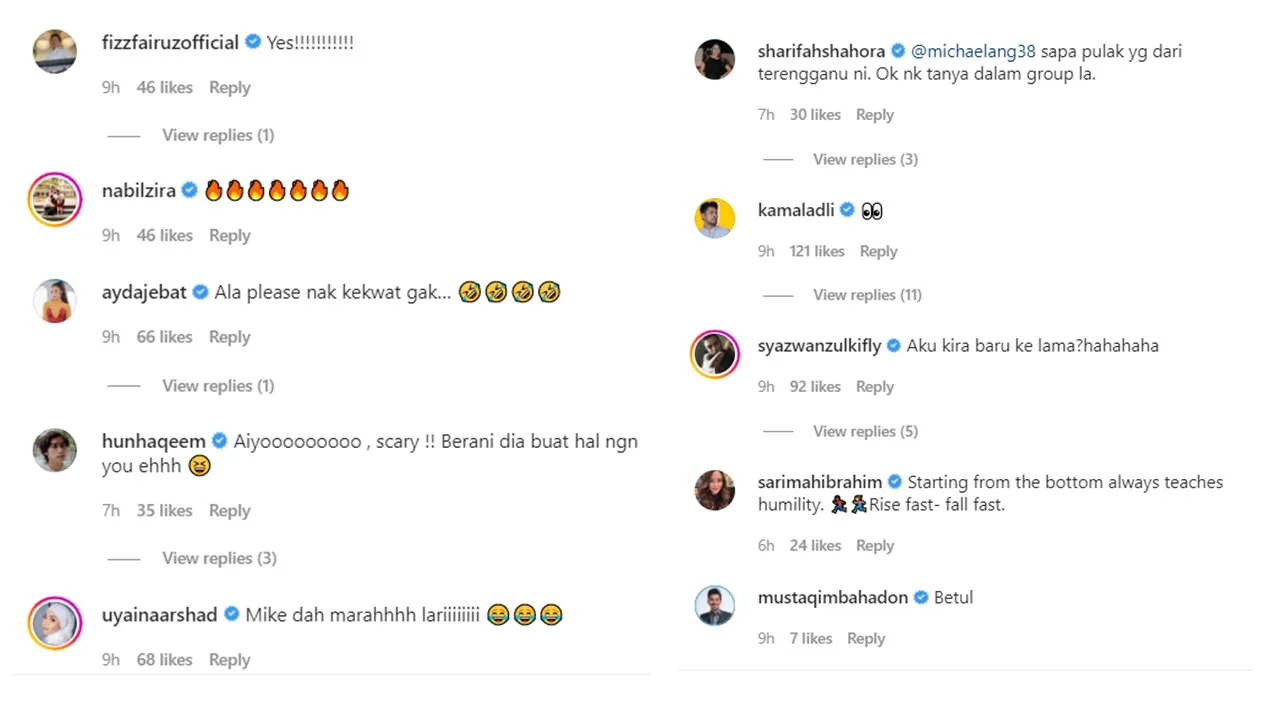The height and width of the screenshot is (720, 1280).
Task: Show View replies (3) under hunhaqeem's comment
Action: point(219,558)
